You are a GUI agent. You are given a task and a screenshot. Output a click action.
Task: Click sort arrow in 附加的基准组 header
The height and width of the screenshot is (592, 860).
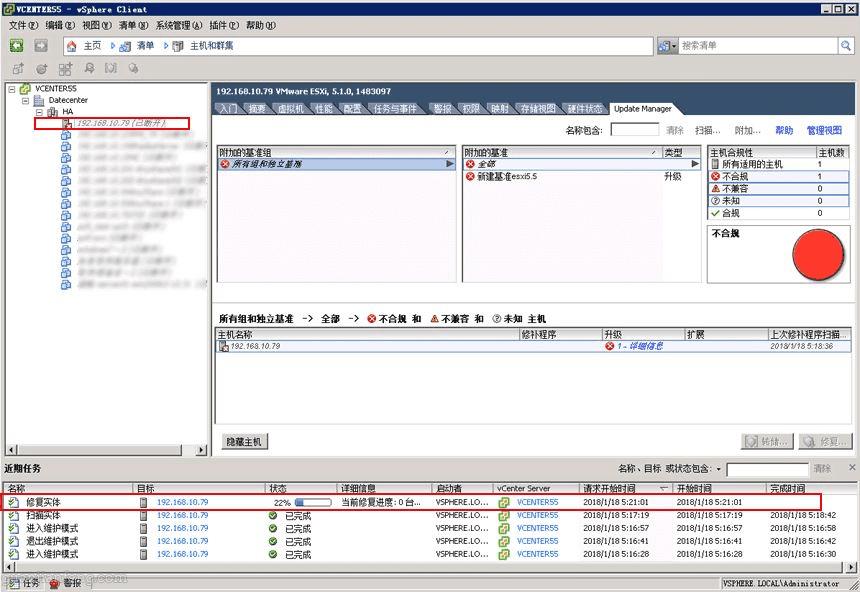pyautogui.click(x=447, y=152)
